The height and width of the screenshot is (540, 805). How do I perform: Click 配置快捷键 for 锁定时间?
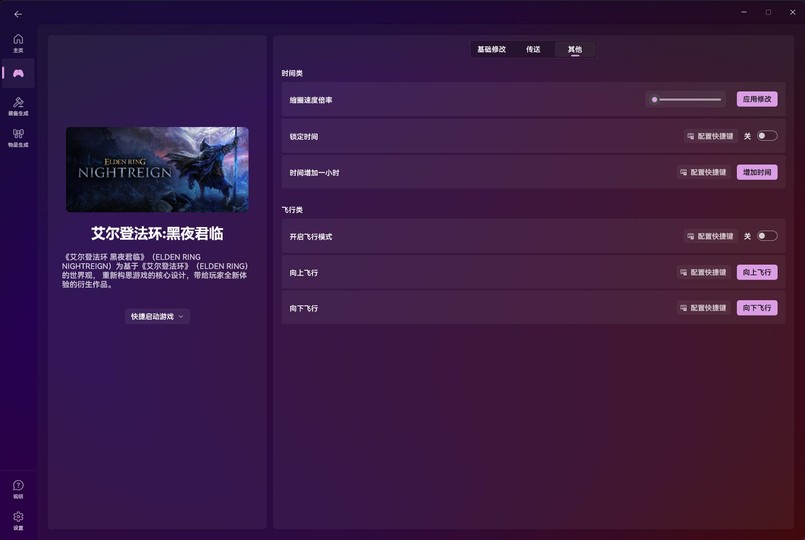coord(709,136)
